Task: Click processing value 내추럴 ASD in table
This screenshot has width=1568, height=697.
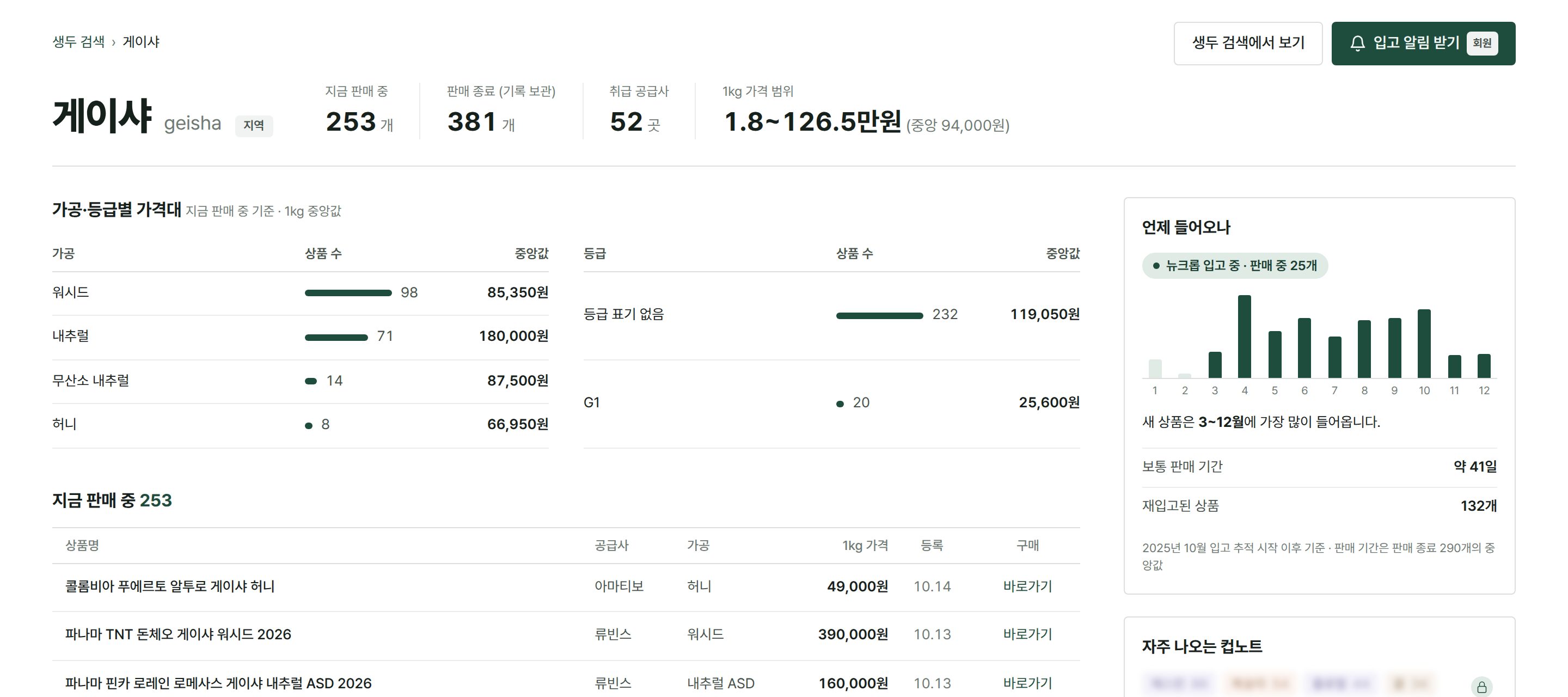Action: point(721,683)
